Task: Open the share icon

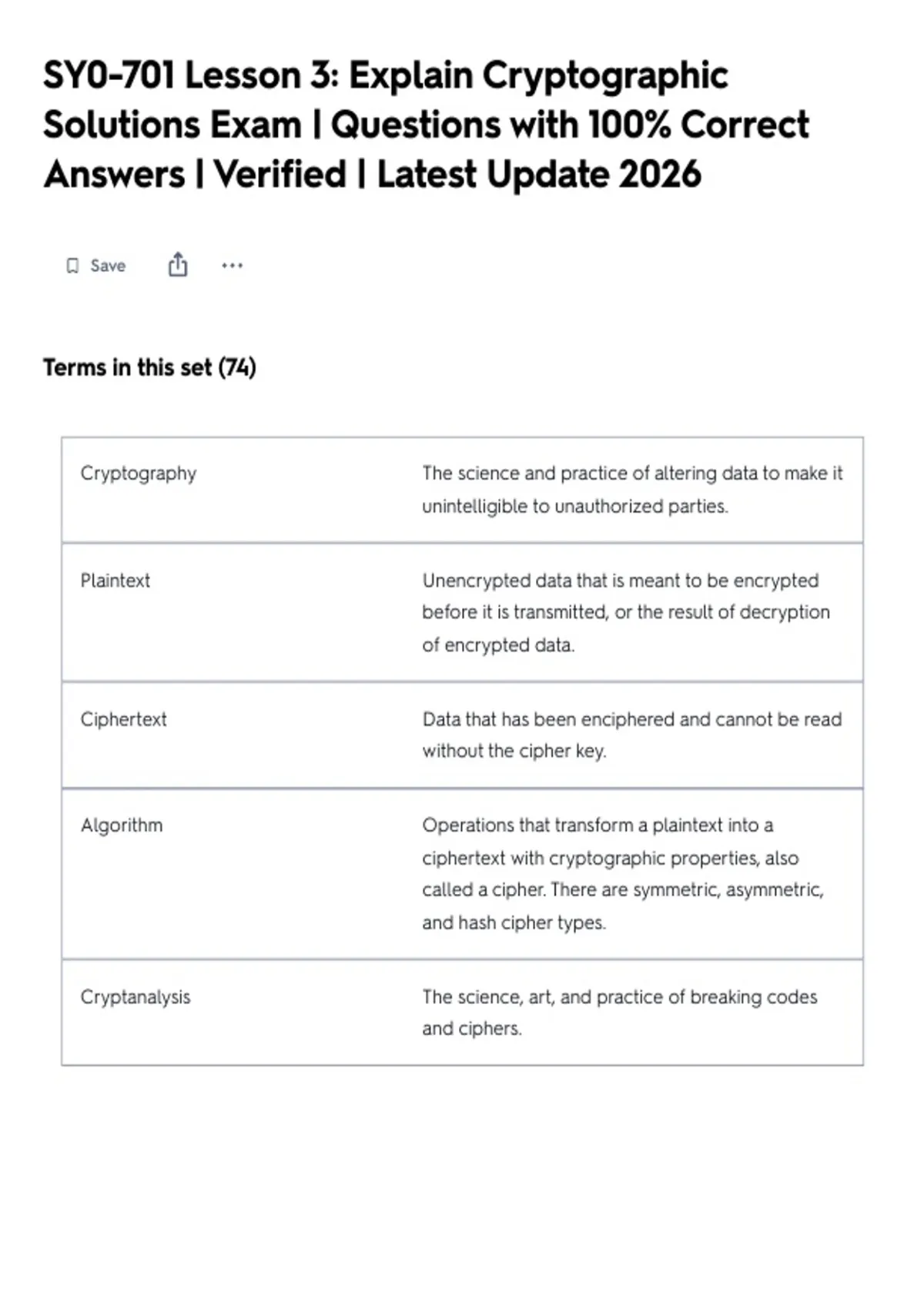Action: click(x=178, y=264)
